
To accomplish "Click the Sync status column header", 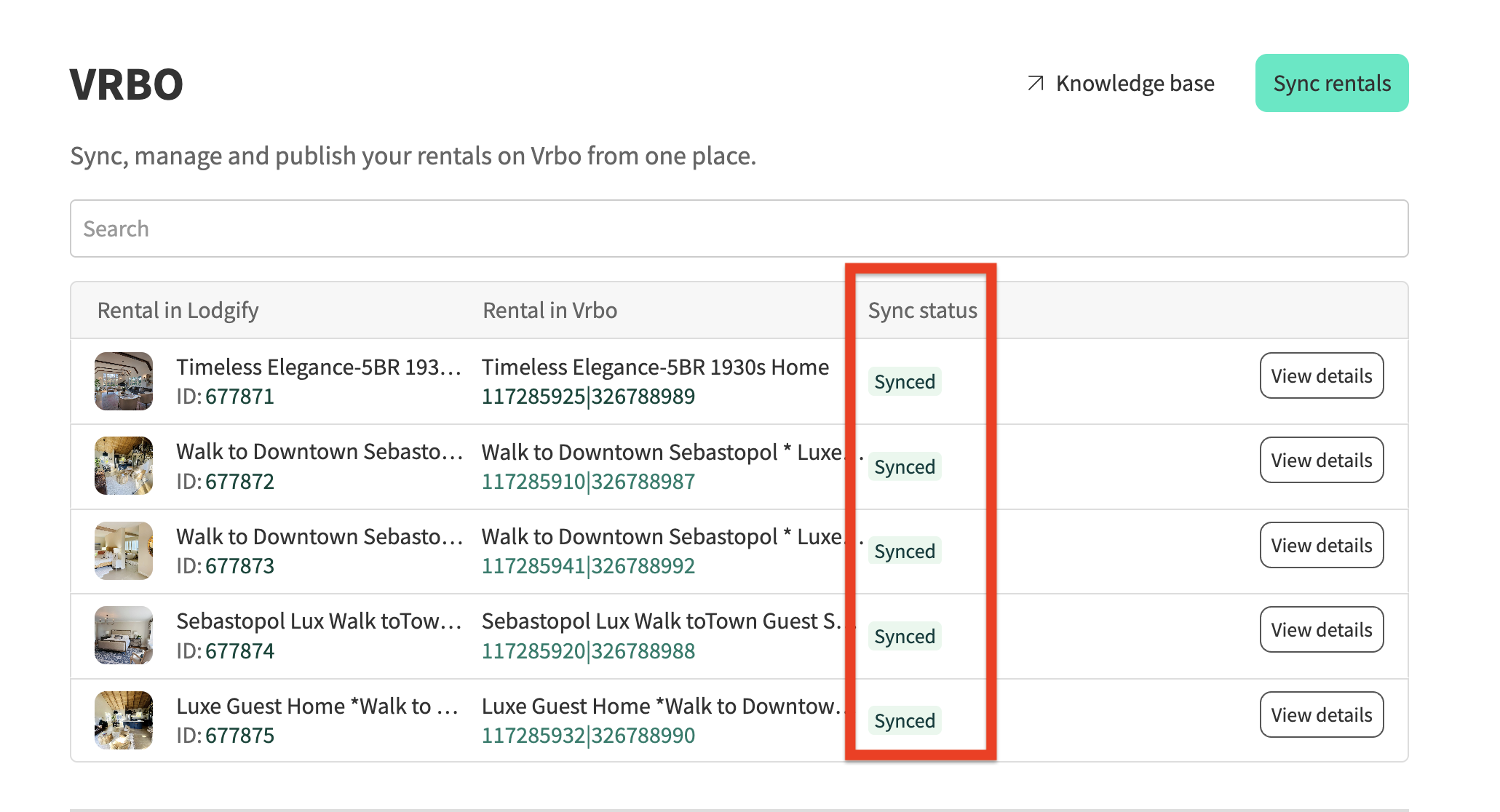I will [x=922, y=311].
